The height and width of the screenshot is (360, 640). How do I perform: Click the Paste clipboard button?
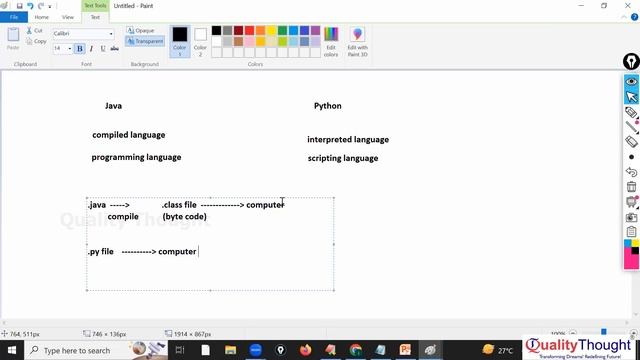tap(13, 39)
